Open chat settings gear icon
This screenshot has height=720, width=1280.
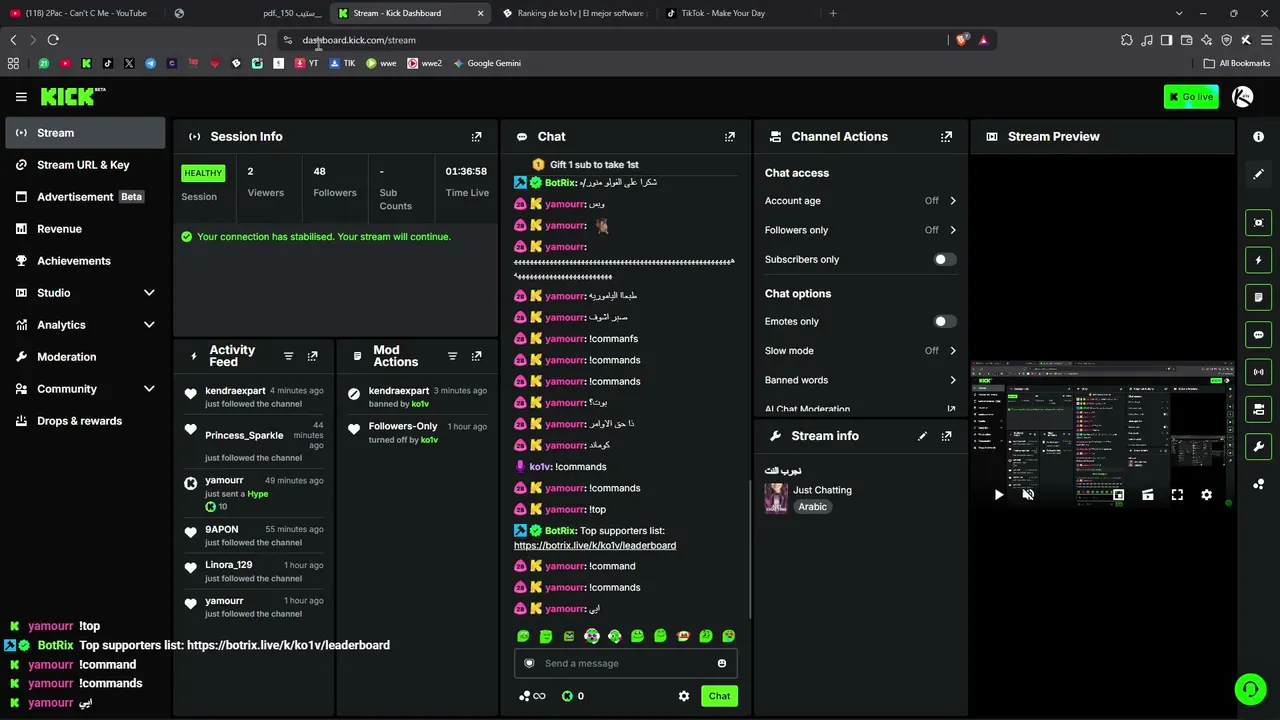click(684, 696)
